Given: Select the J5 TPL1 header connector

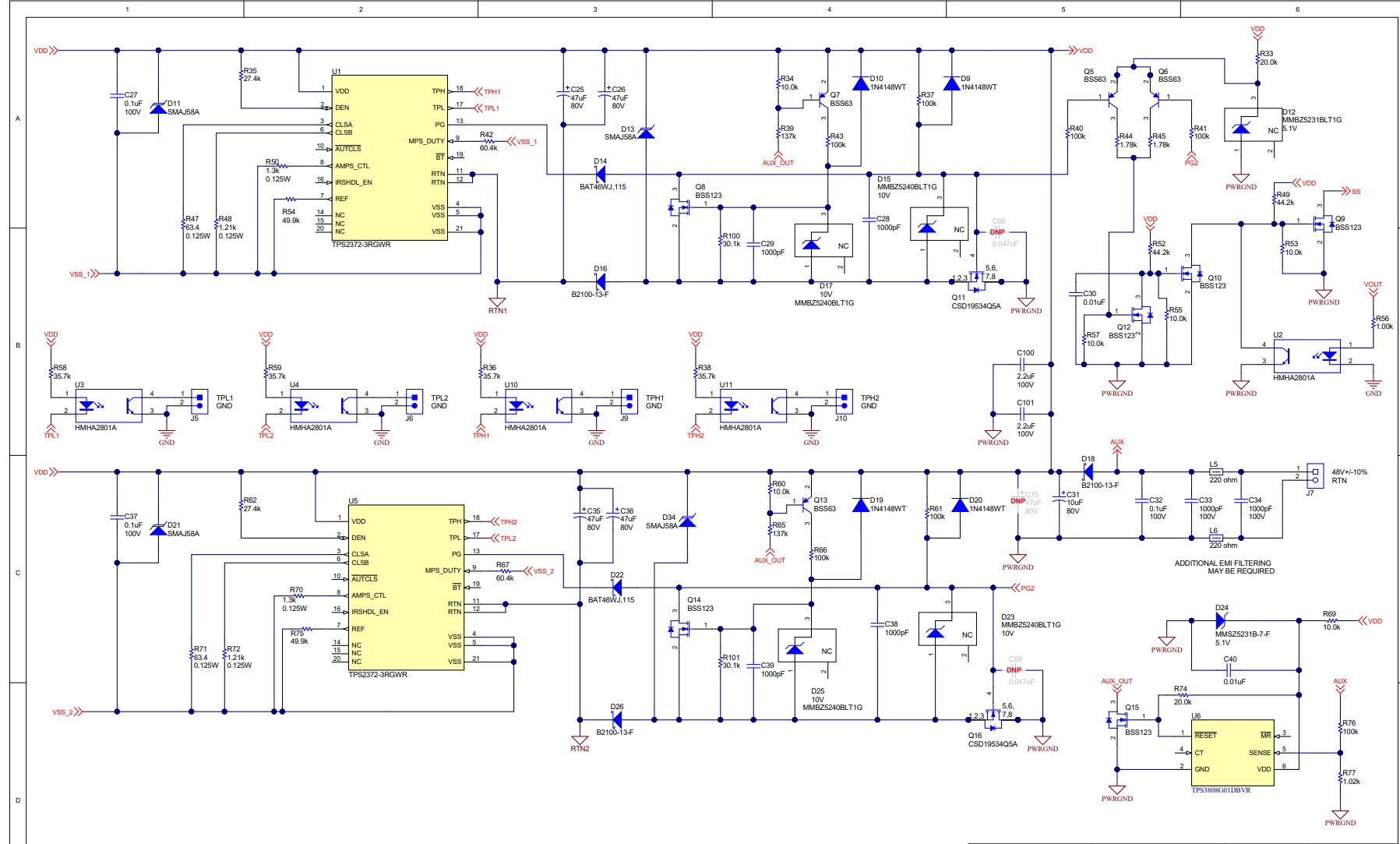Looking at the screenshot, I should [199, 402].
